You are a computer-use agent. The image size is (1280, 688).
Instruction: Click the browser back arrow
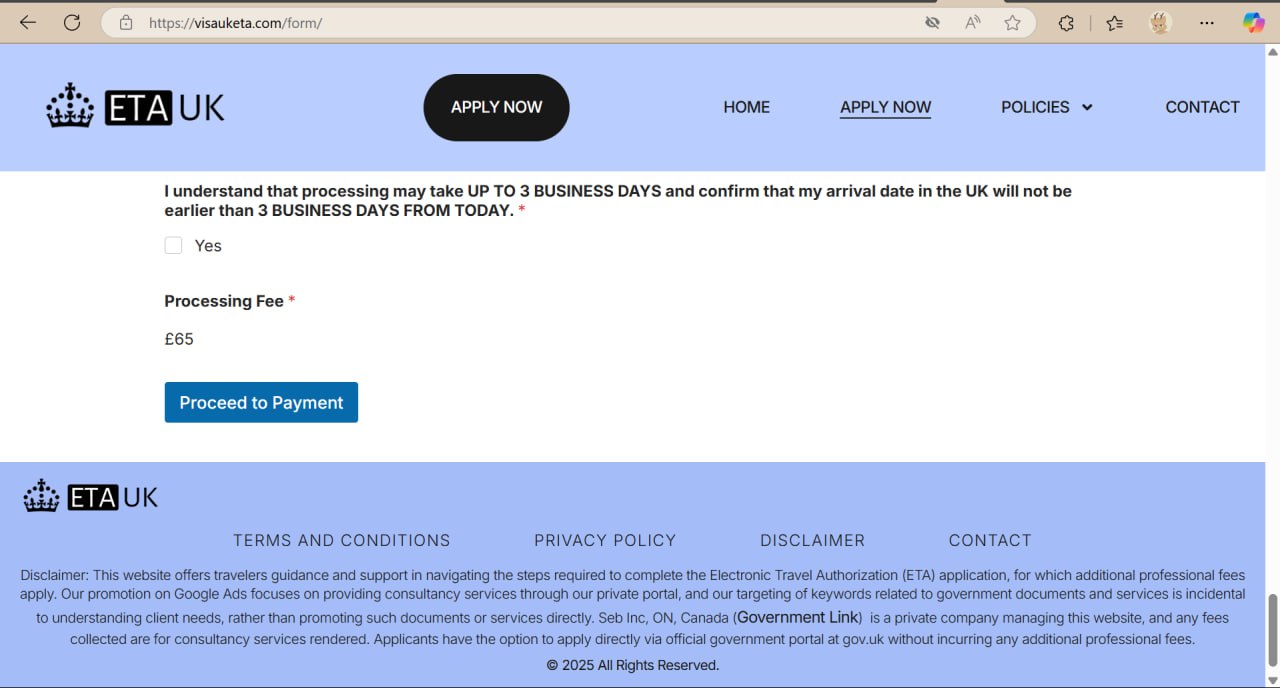tap(28, 22)
